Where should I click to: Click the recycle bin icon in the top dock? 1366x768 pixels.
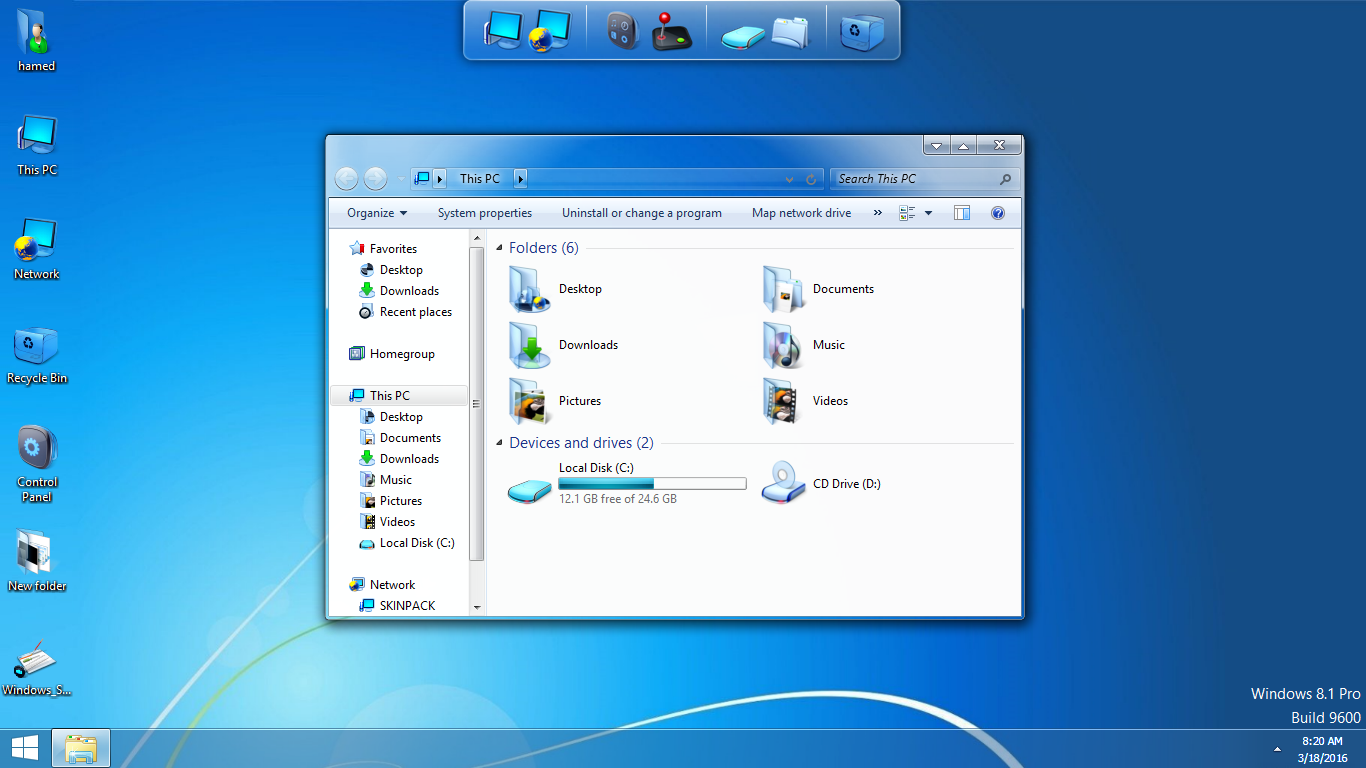pyautogui.click(x=861, y=31)
